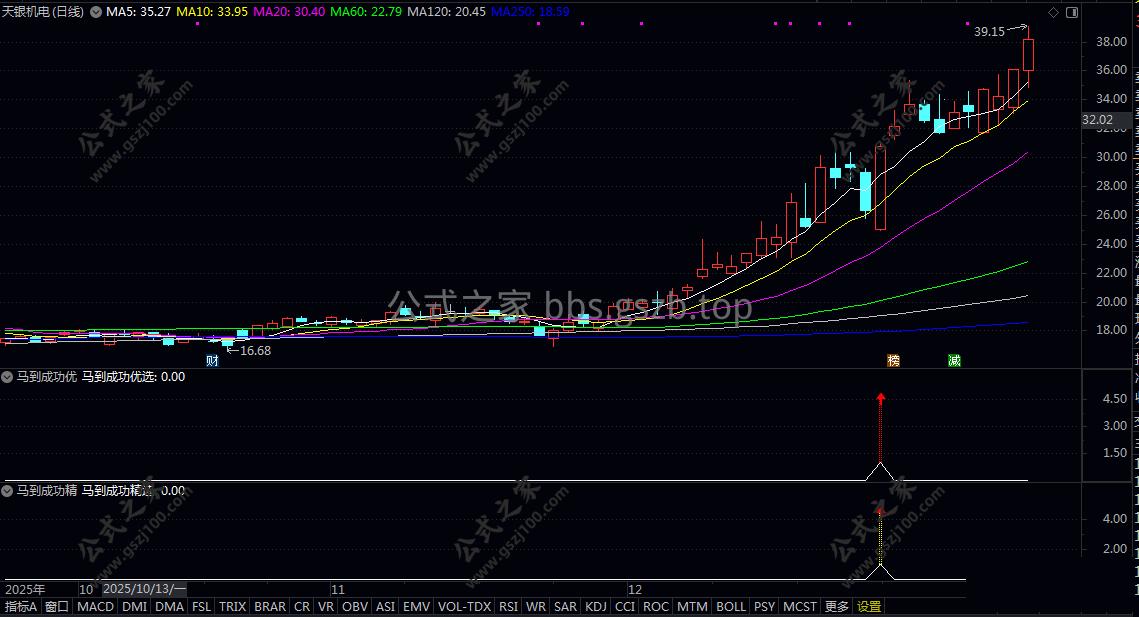Pick the PSY indicator tab
The image size is (1139, 617).
tap(764, 607)
